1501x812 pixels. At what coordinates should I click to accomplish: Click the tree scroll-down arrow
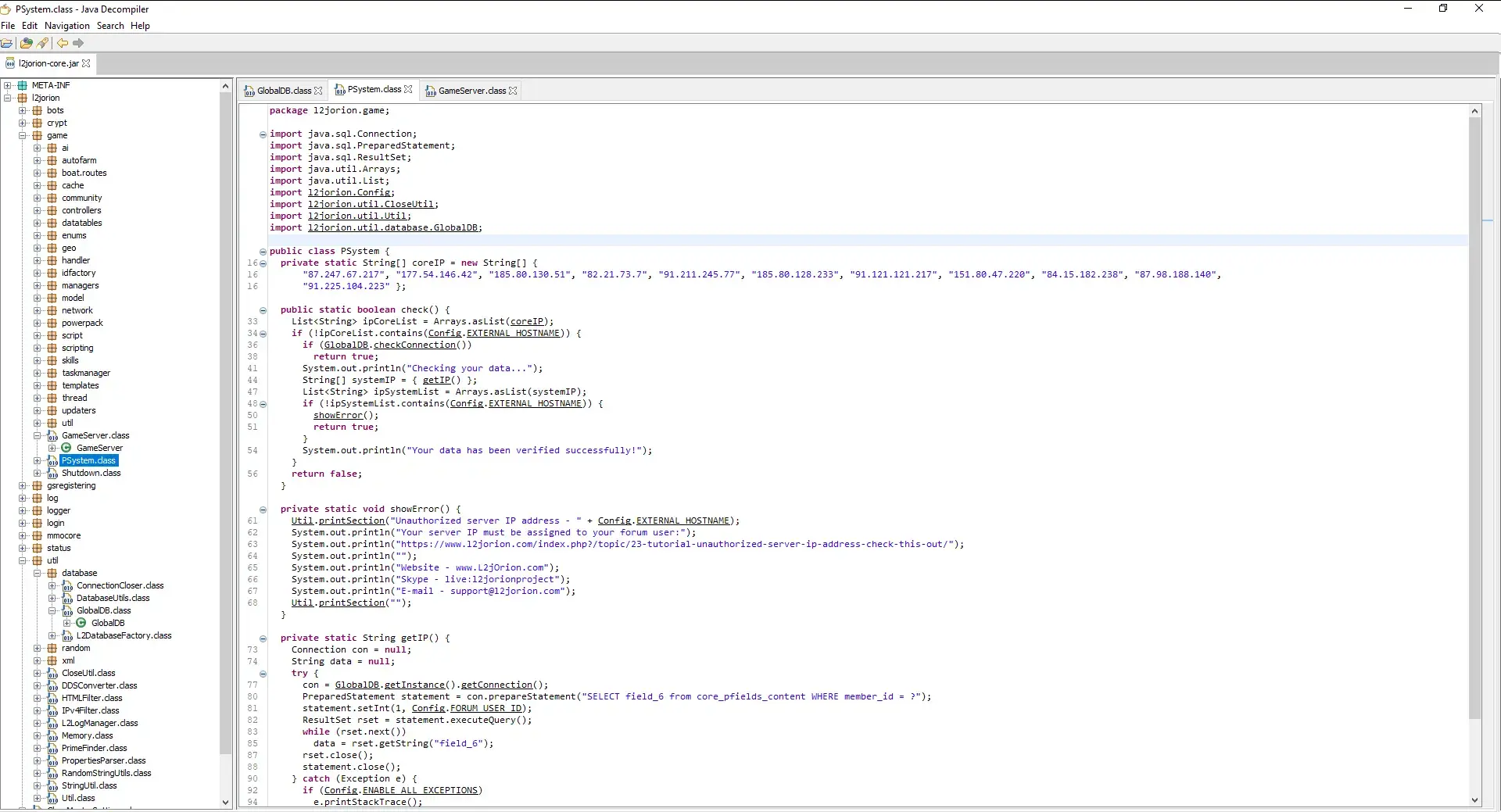(x=226, y=802)
